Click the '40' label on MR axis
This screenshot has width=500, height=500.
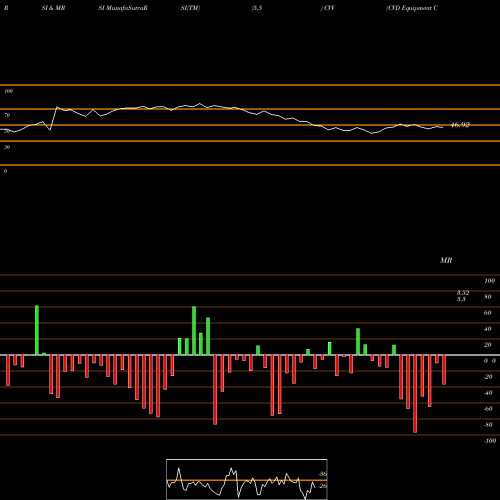[488, 329]
